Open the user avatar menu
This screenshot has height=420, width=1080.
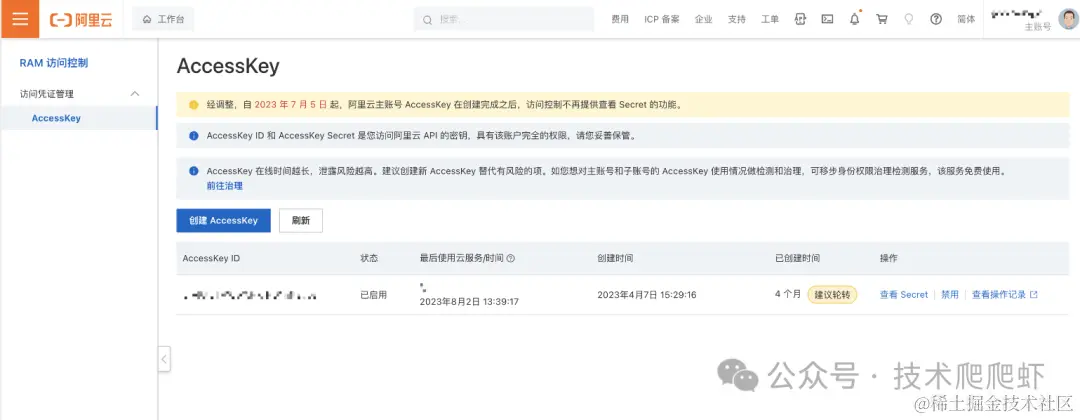click(x=1068, y=19)
